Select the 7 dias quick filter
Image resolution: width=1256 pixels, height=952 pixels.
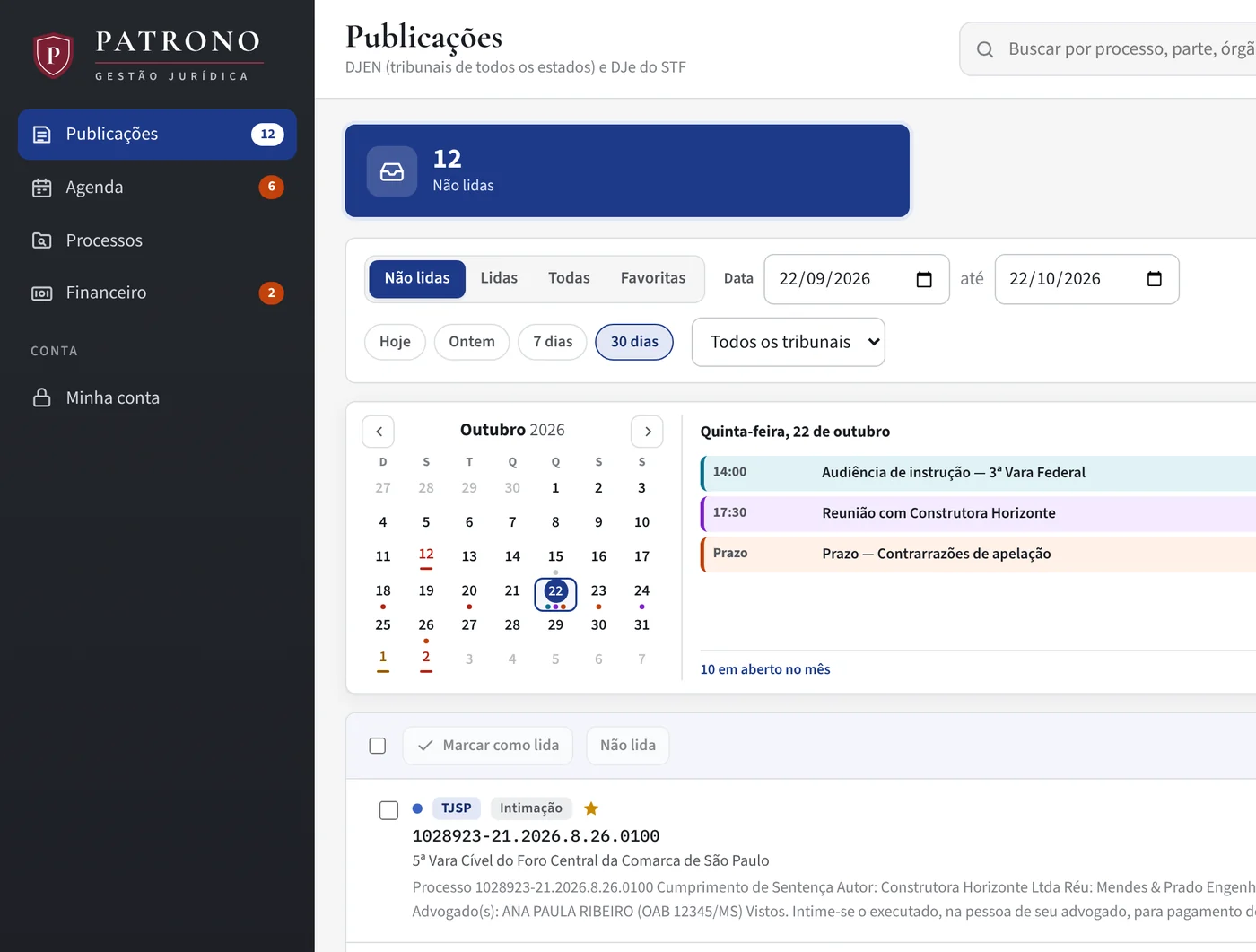[x=553, y=342]
